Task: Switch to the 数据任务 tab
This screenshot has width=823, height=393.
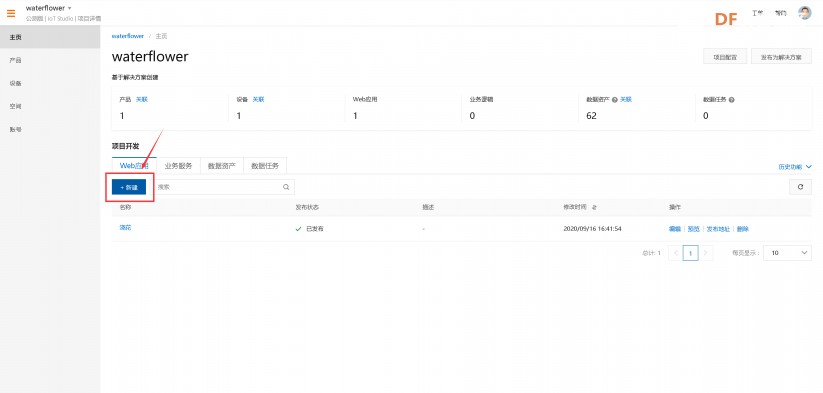Action: click(x=265, y=166)
